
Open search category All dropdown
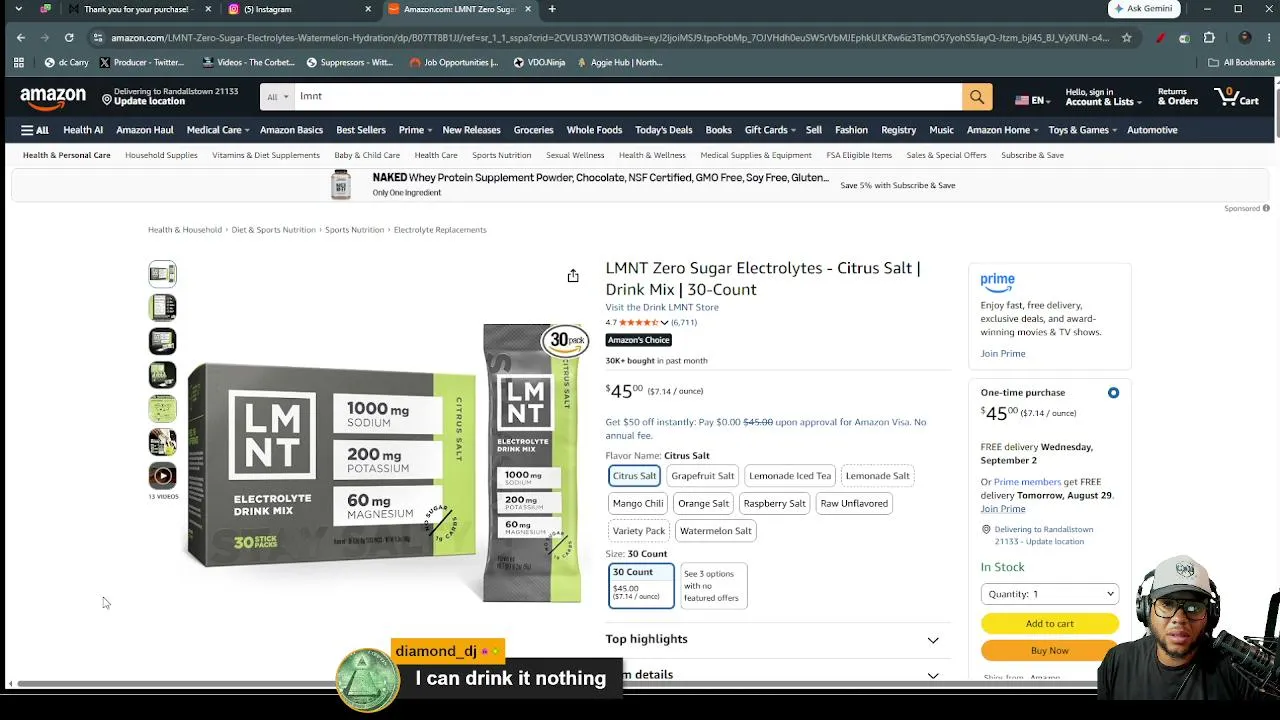click(x=278, y=97)
